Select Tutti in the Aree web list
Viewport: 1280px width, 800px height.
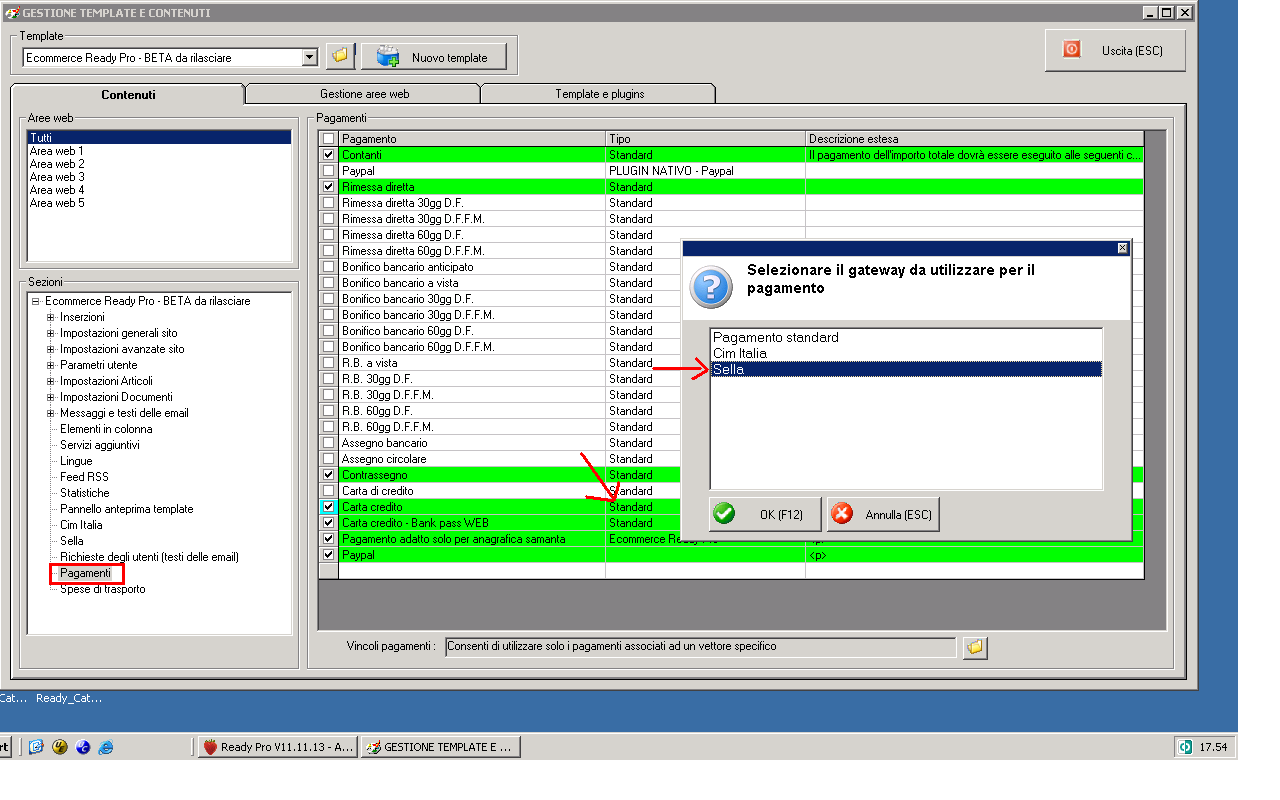tap(159, 137)
